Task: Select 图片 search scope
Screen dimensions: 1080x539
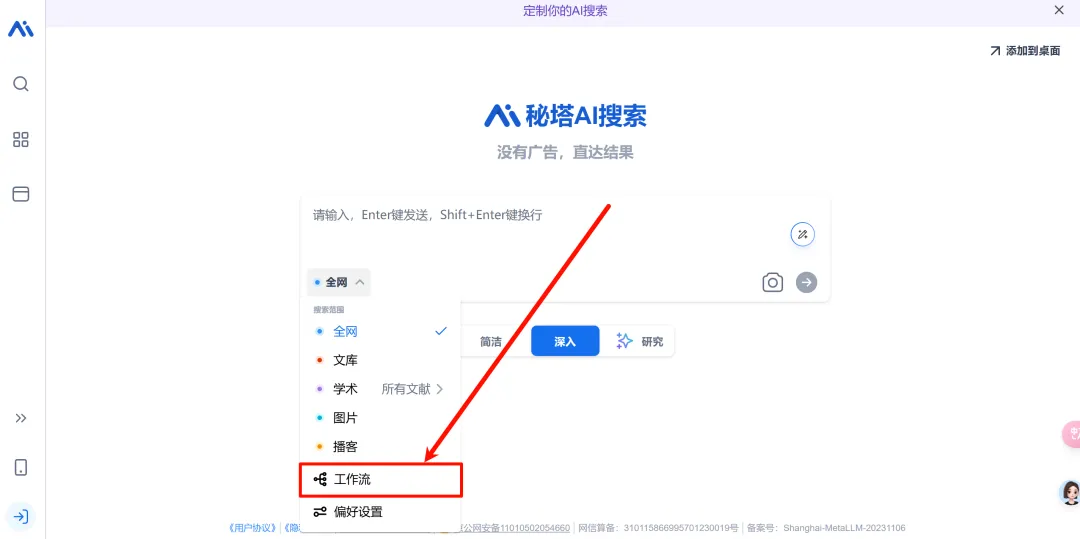Action: 381,418
